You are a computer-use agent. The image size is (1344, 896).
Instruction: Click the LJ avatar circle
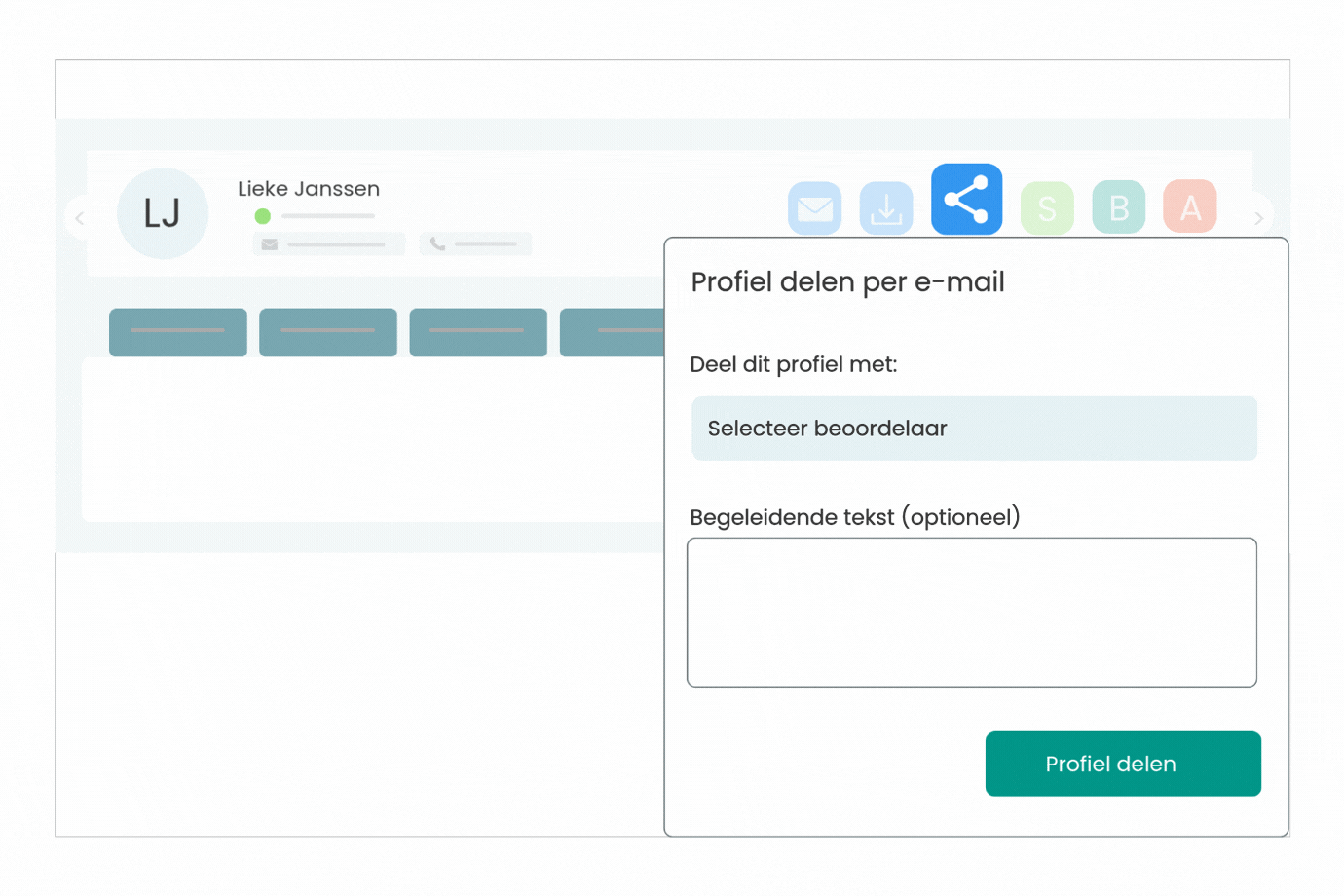(x=163, y=213)
